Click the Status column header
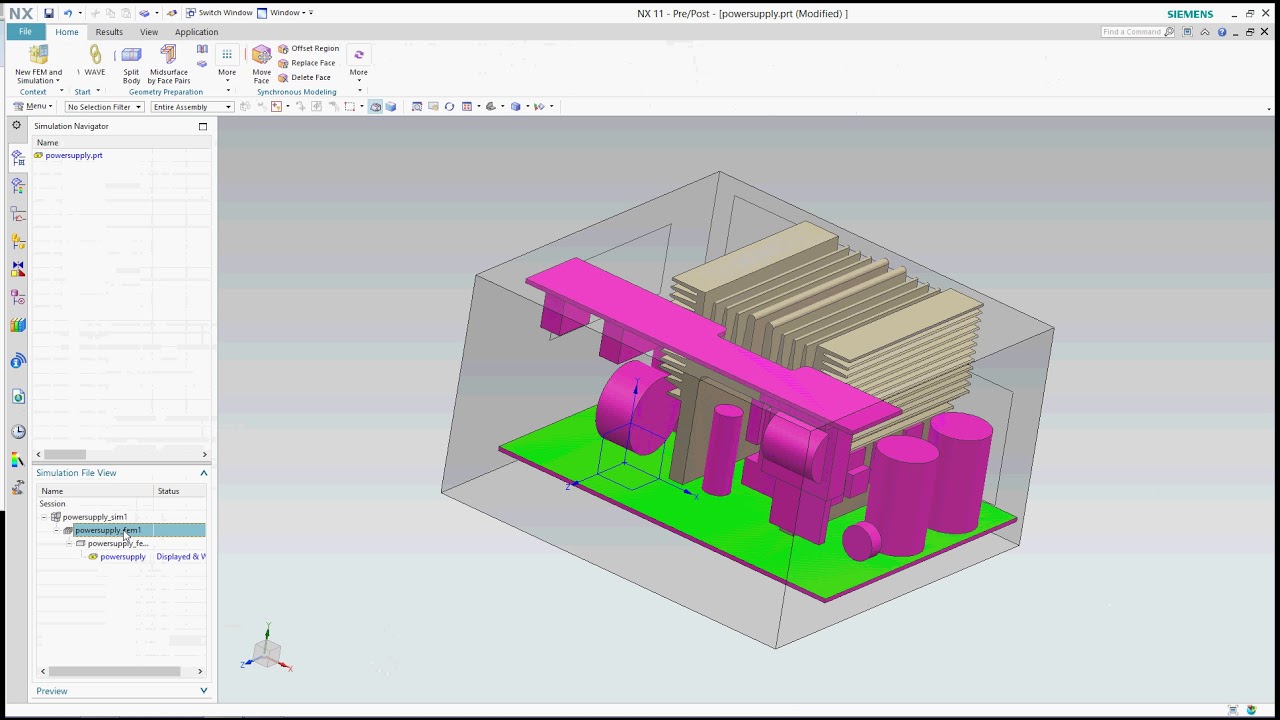 click(180, 491)
